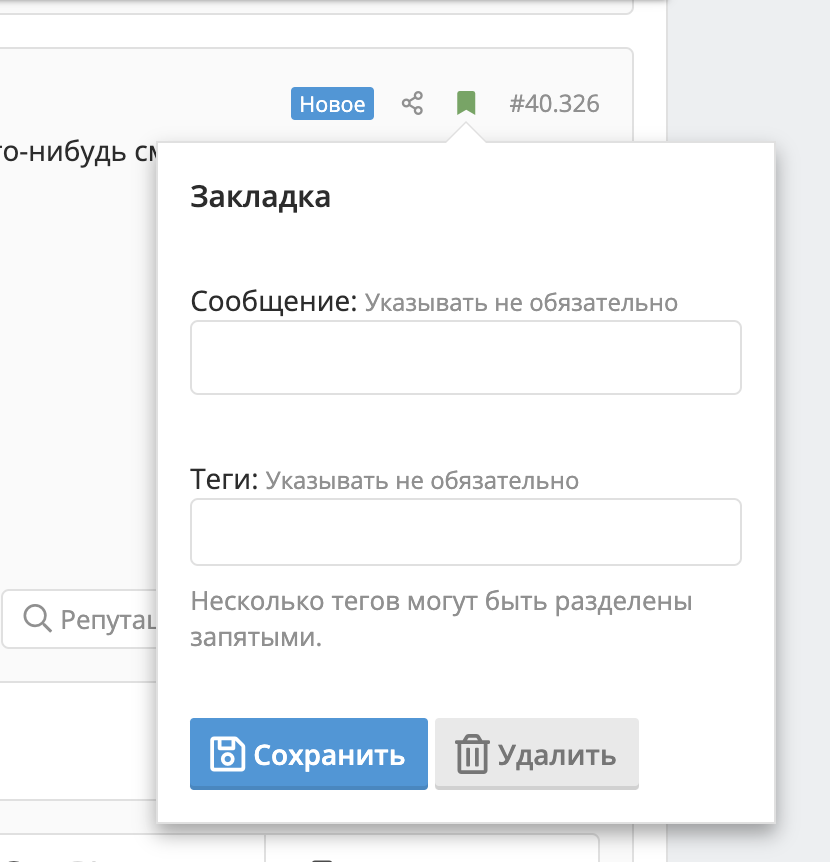Focus the Сообщение input field
Screen dimensions: 830x862
tap(466, 357)
